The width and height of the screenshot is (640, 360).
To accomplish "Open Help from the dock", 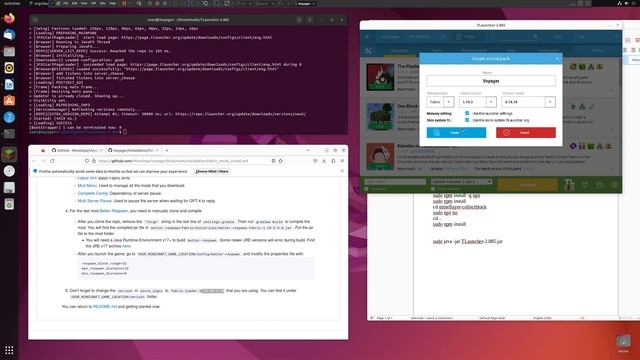I will 9,118.
